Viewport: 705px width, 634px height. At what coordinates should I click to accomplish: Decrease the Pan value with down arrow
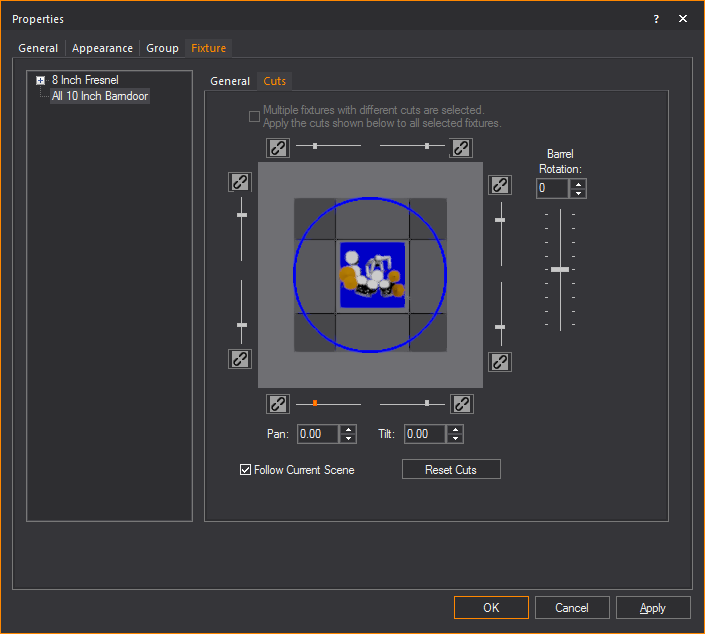point(348,439)
